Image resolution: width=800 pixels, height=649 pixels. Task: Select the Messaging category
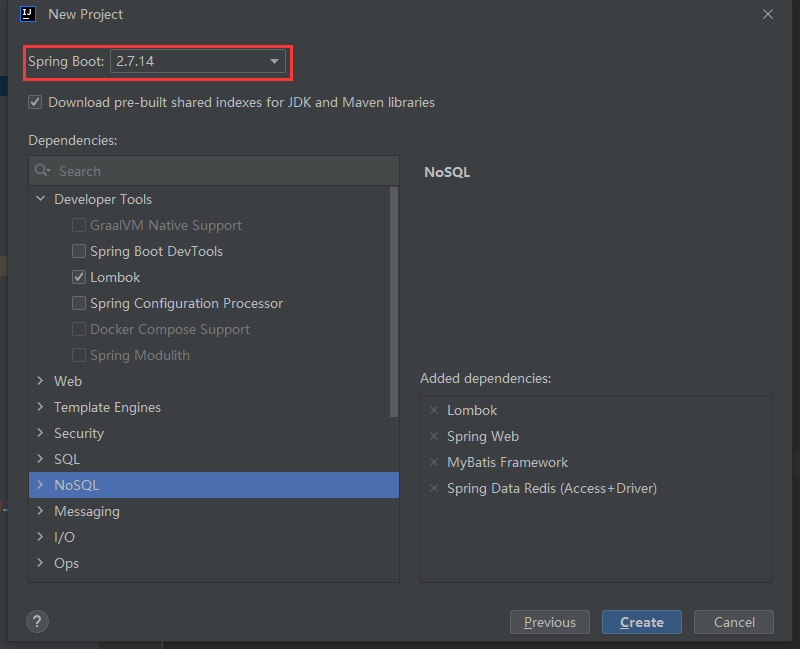click(x=87, y=511)
